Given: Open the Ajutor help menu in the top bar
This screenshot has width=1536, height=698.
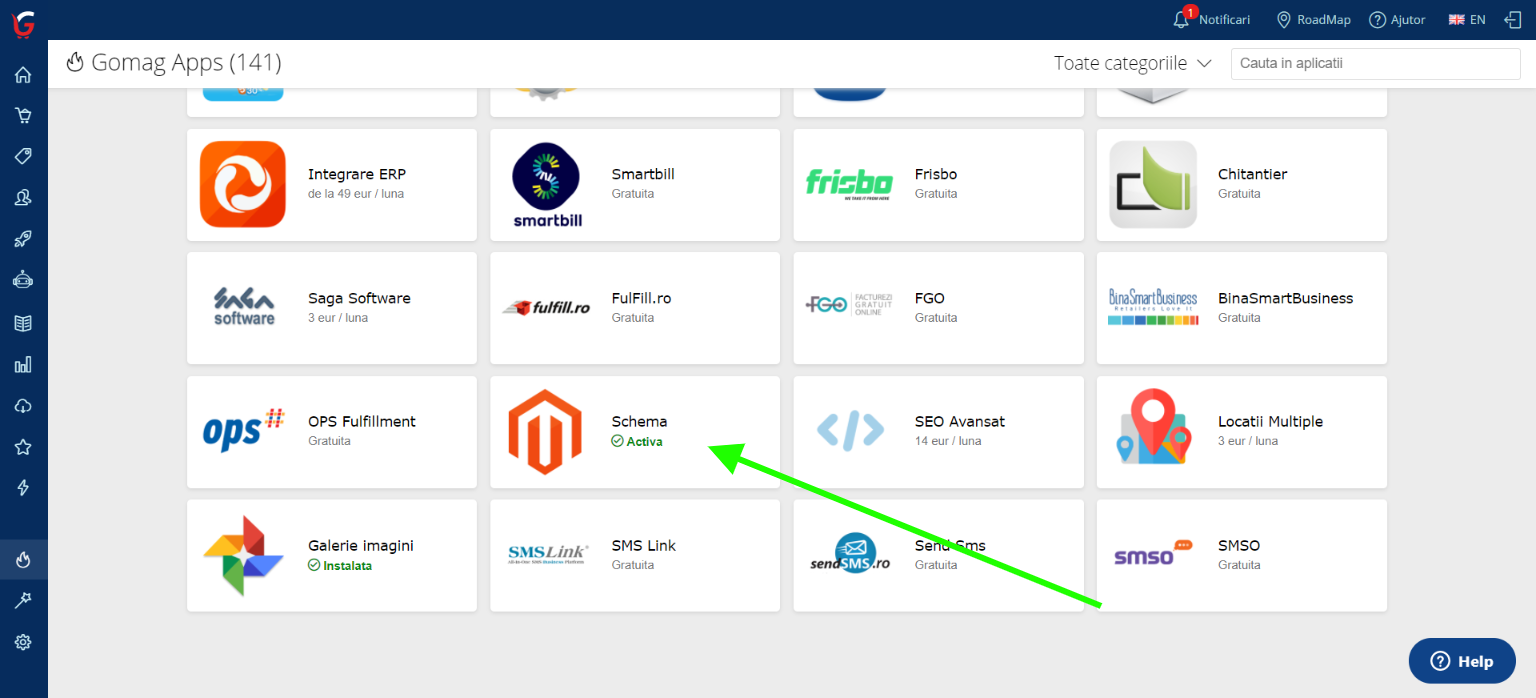Looking at the screenshot, I should (1397, 20).
